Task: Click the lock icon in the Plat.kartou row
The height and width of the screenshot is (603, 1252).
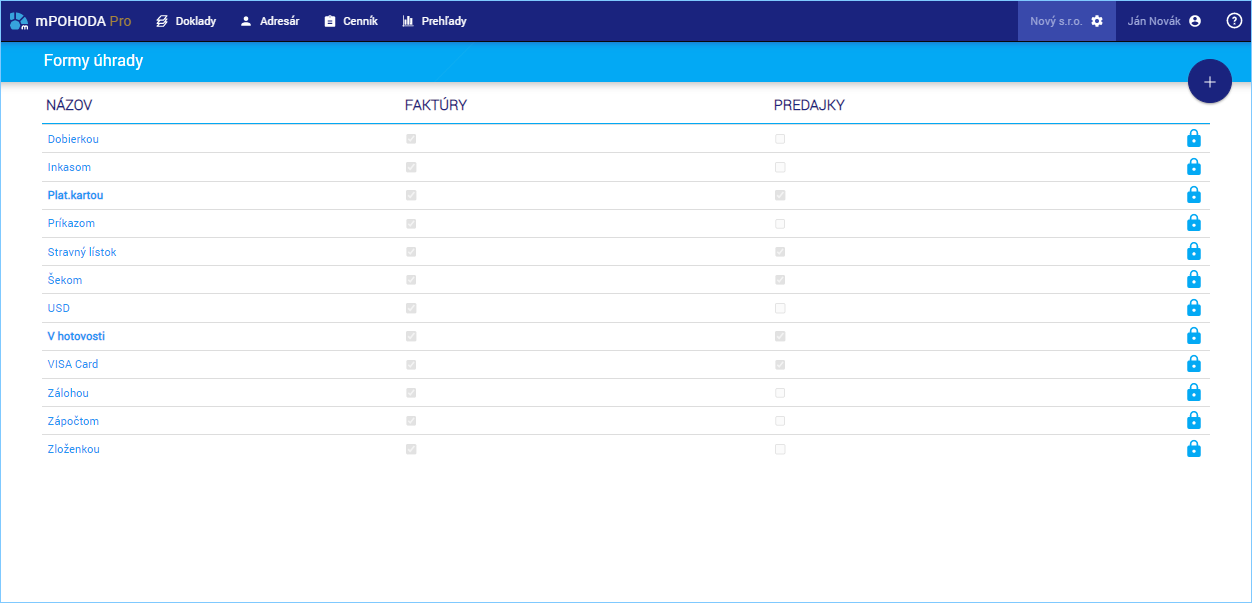Action: 1193,194
